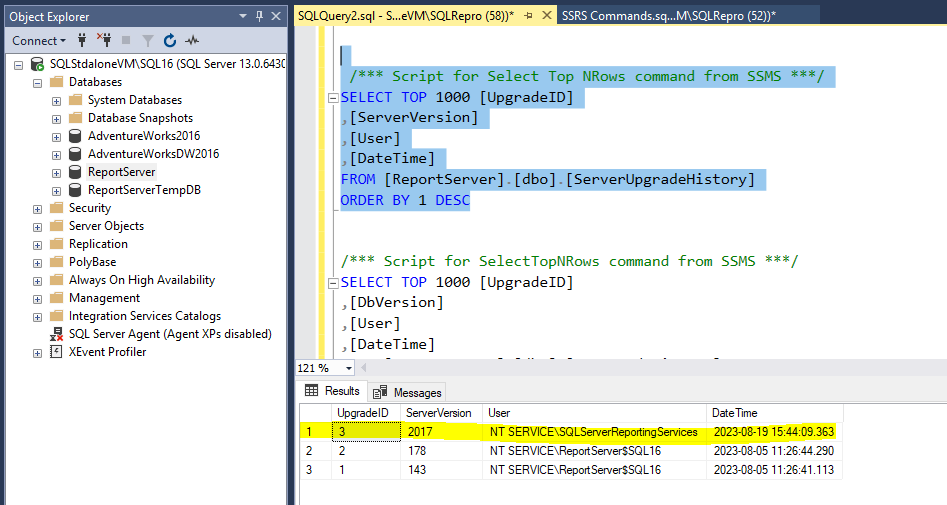This screenshot has width=947, height=505.
Task: Open the Connect dropdown menu
Action: pos(39,40)
